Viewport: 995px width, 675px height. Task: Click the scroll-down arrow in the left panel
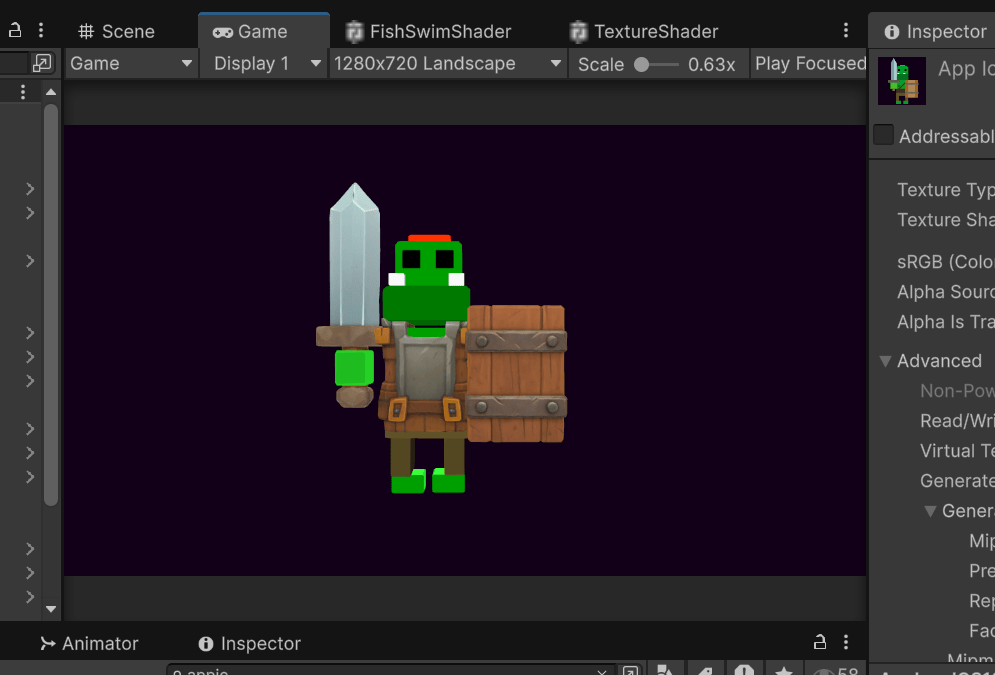(51, 607)
